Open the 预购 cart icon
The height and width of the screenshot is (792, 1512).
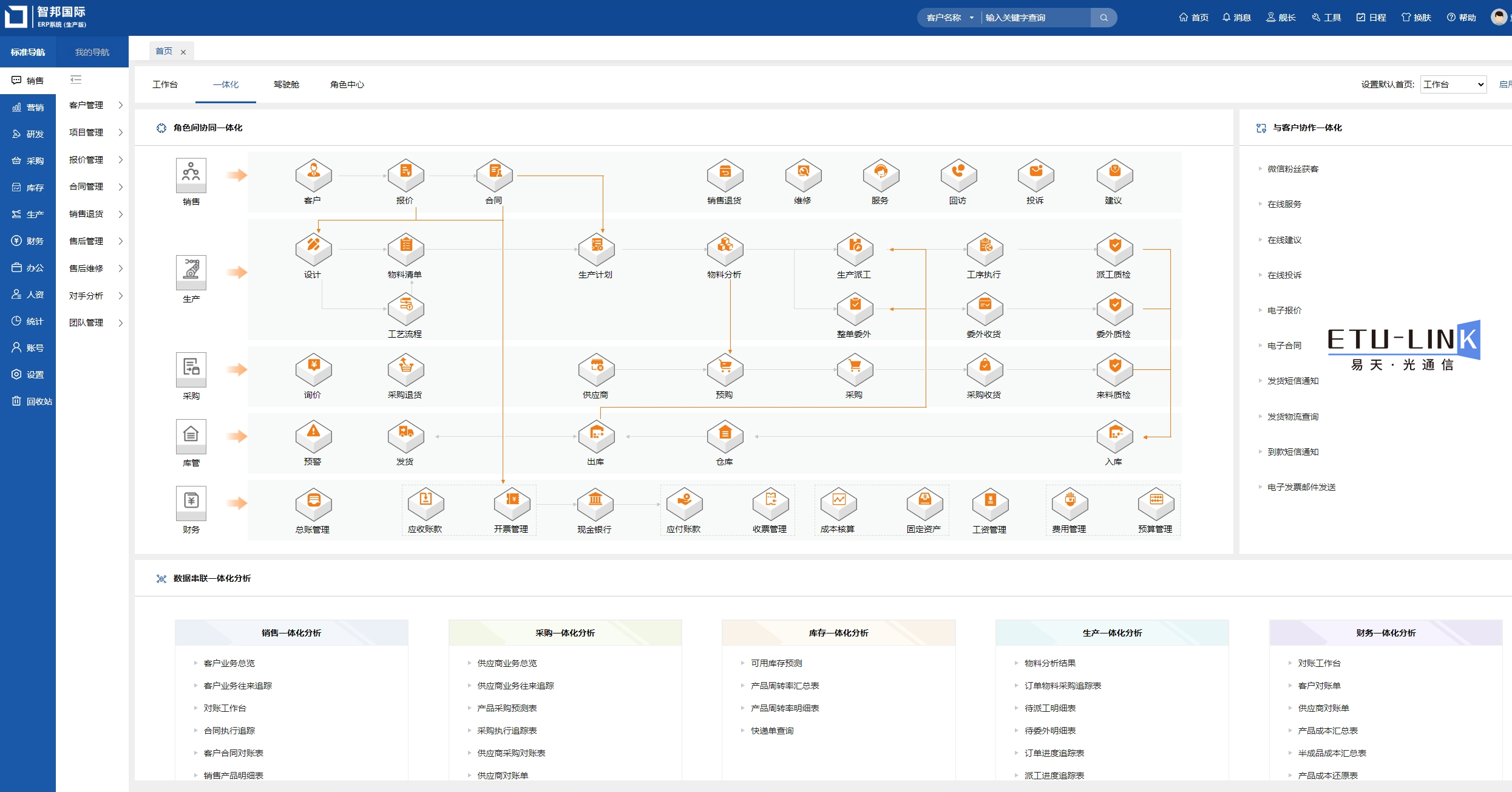(x=725, y=369)
